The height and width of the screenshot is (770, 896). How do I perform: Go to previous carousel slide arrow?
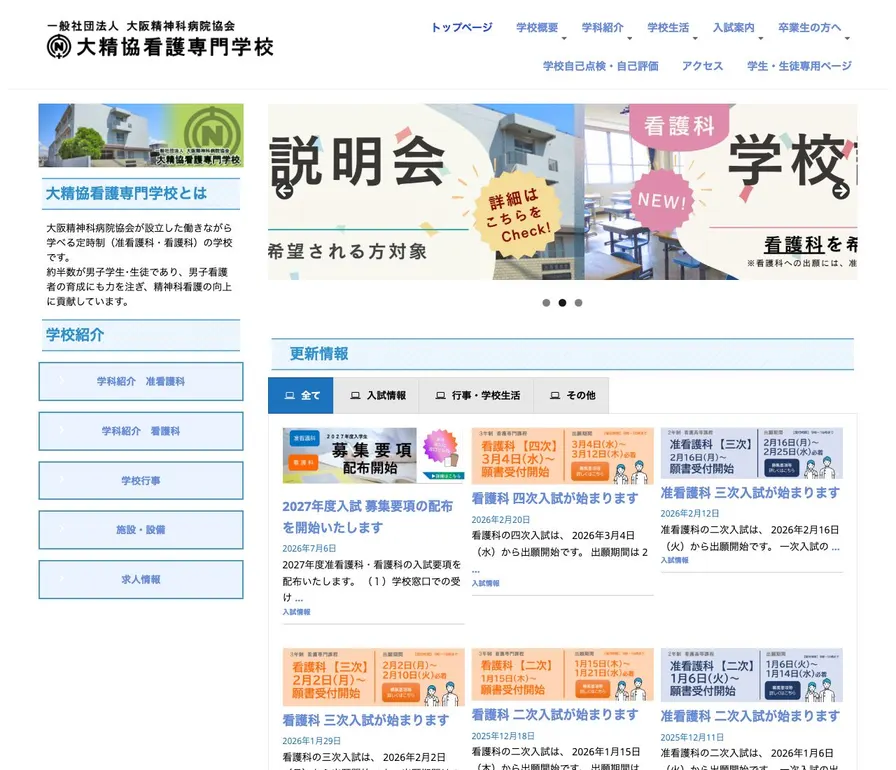point(285,191)
